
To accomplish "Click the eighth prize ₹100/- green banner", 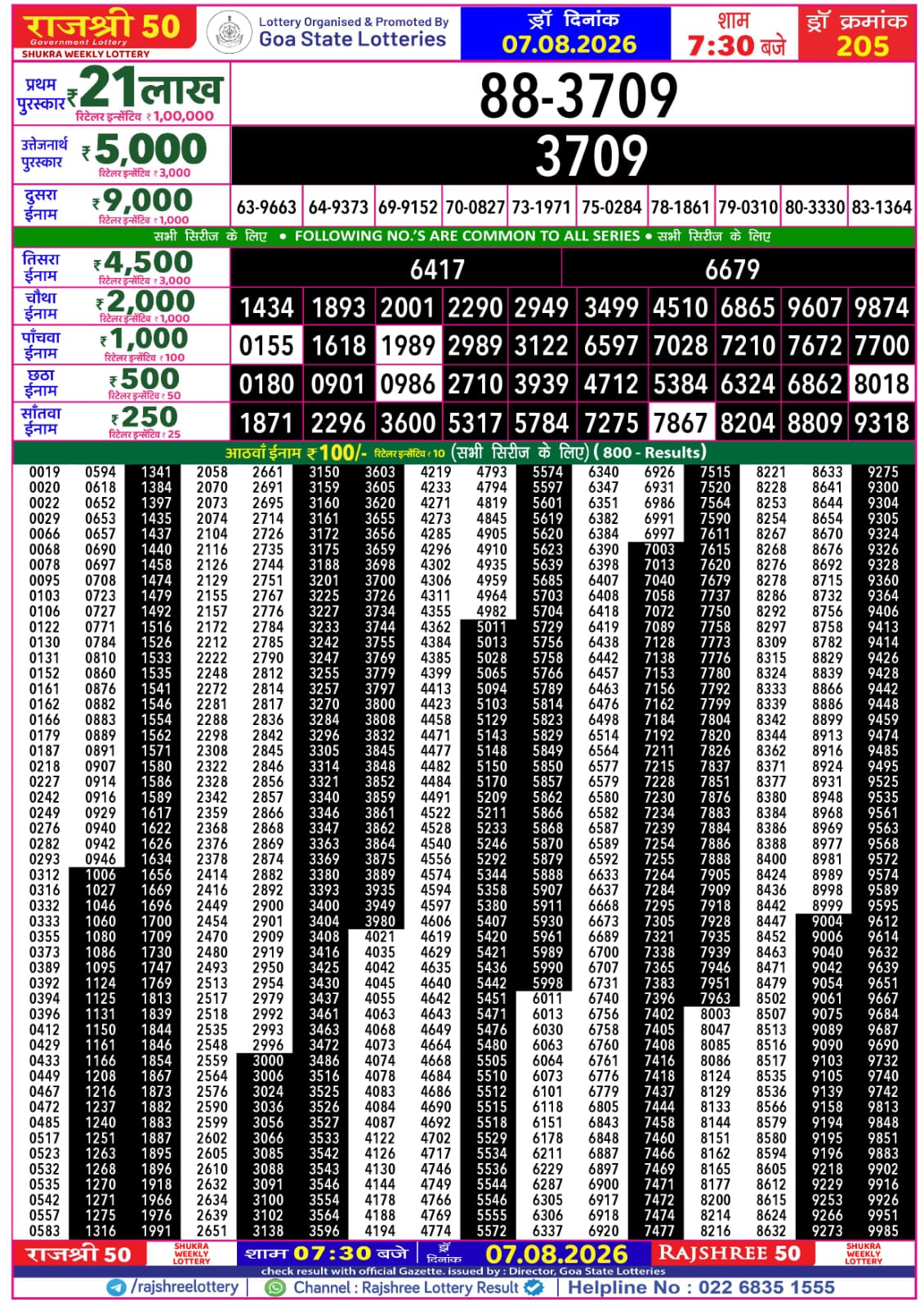I will coord(464,452).
